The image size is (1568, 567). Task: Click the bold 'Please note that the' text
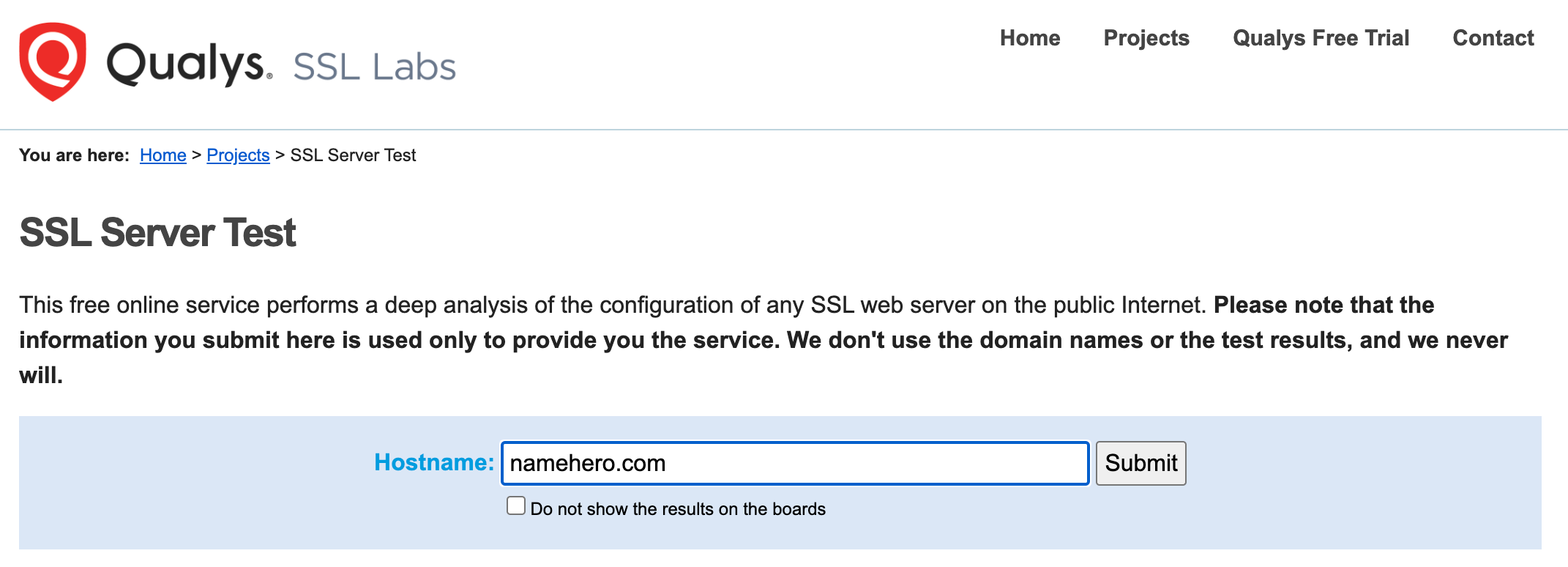[x=1324, y=305]
